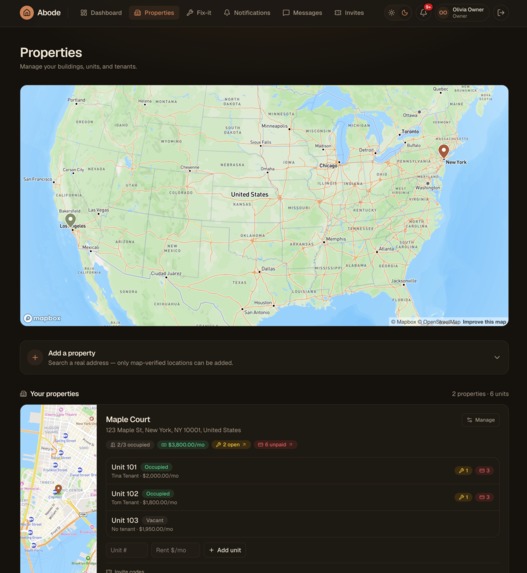Click the plus icon in Add a property
Viewport: 527px width, 573px height.
(35, 357)
